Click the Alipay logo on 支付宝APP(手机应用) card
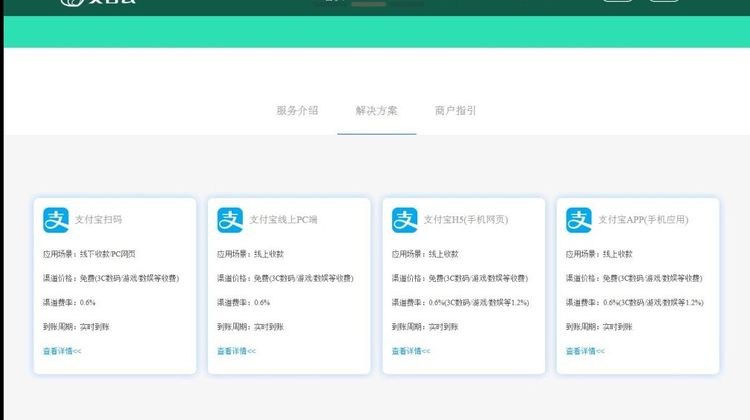The image size is (750, 420). coord(579,220)
